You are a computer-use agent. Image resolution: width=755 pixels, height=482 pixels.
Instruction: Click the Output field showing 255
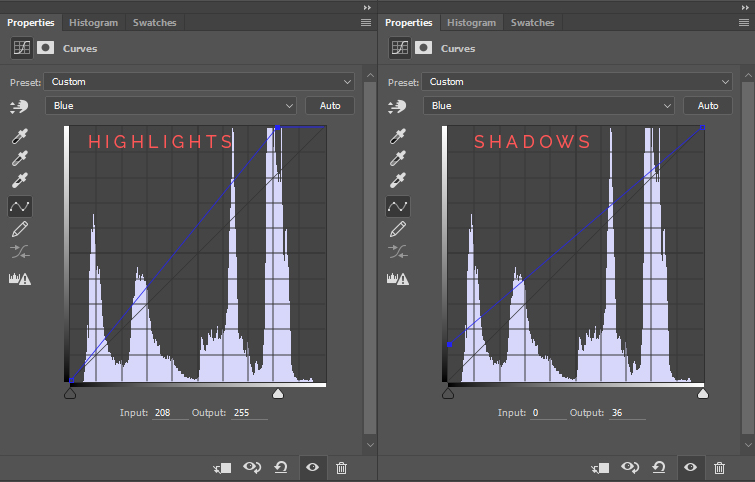click(249, 413)
